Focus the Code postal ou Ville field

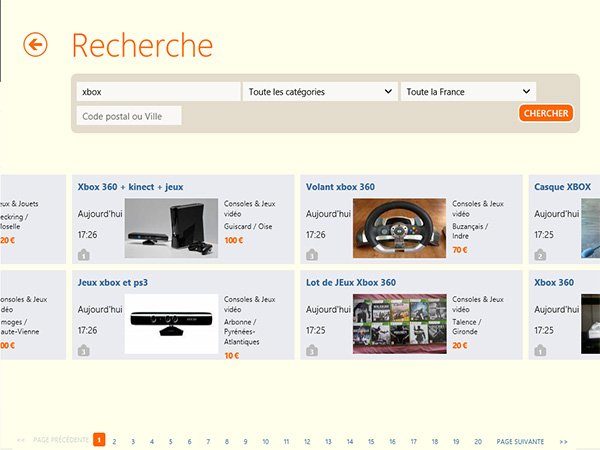coord(129,116)
